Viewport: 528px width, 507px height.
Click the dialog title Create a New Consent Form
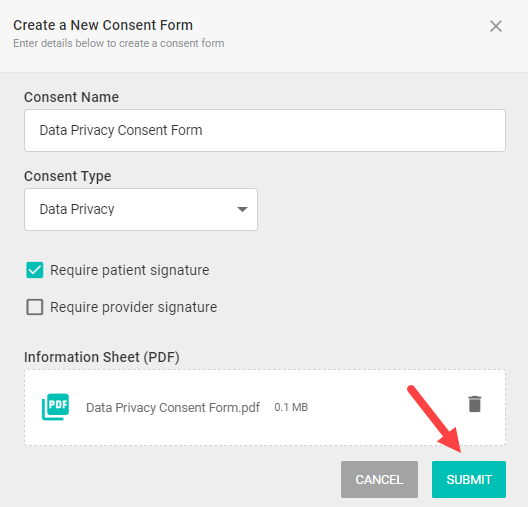[x=103, y=25]
